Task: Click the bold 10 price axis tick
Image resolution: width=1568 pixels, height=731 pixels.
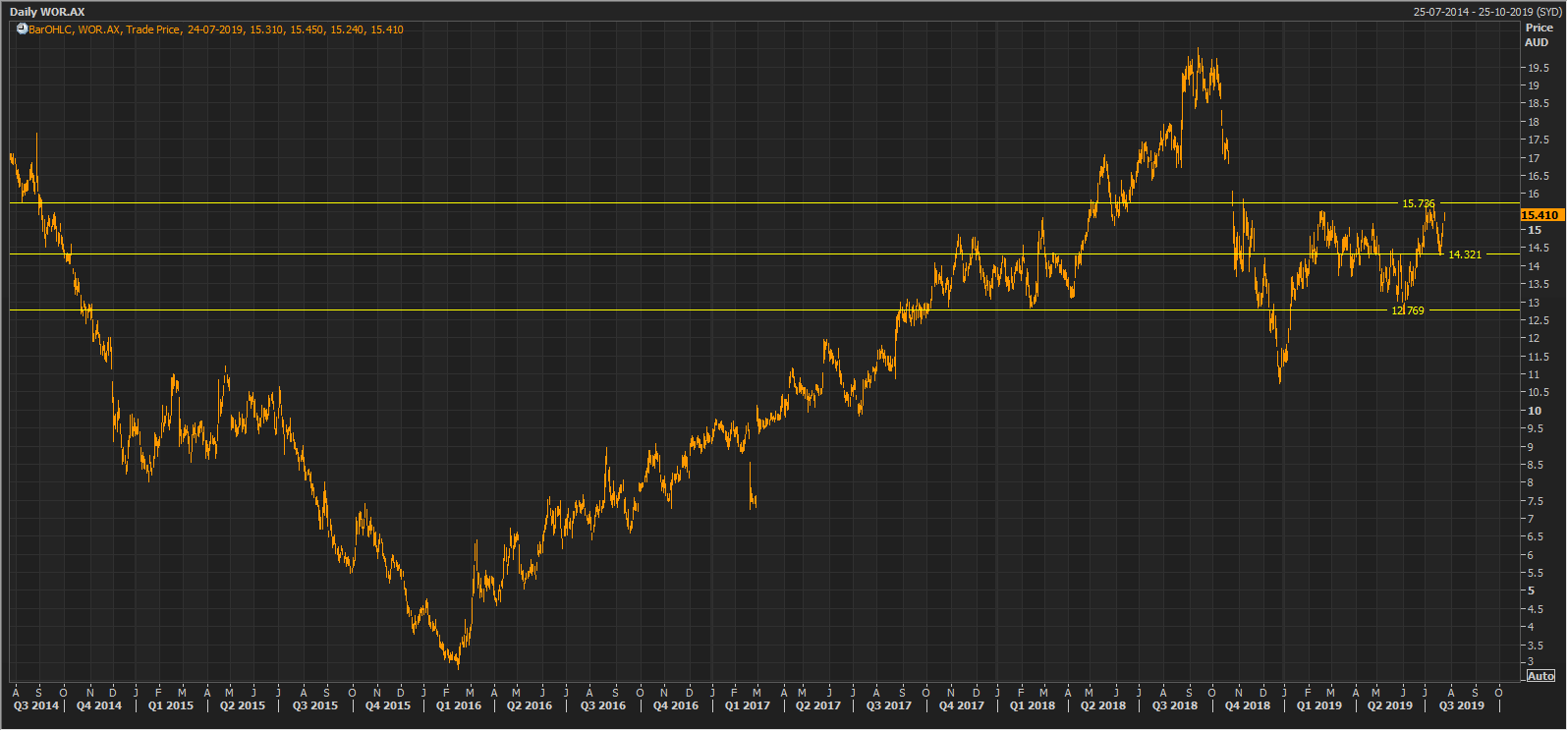Action: click(x=1535, y=411)
